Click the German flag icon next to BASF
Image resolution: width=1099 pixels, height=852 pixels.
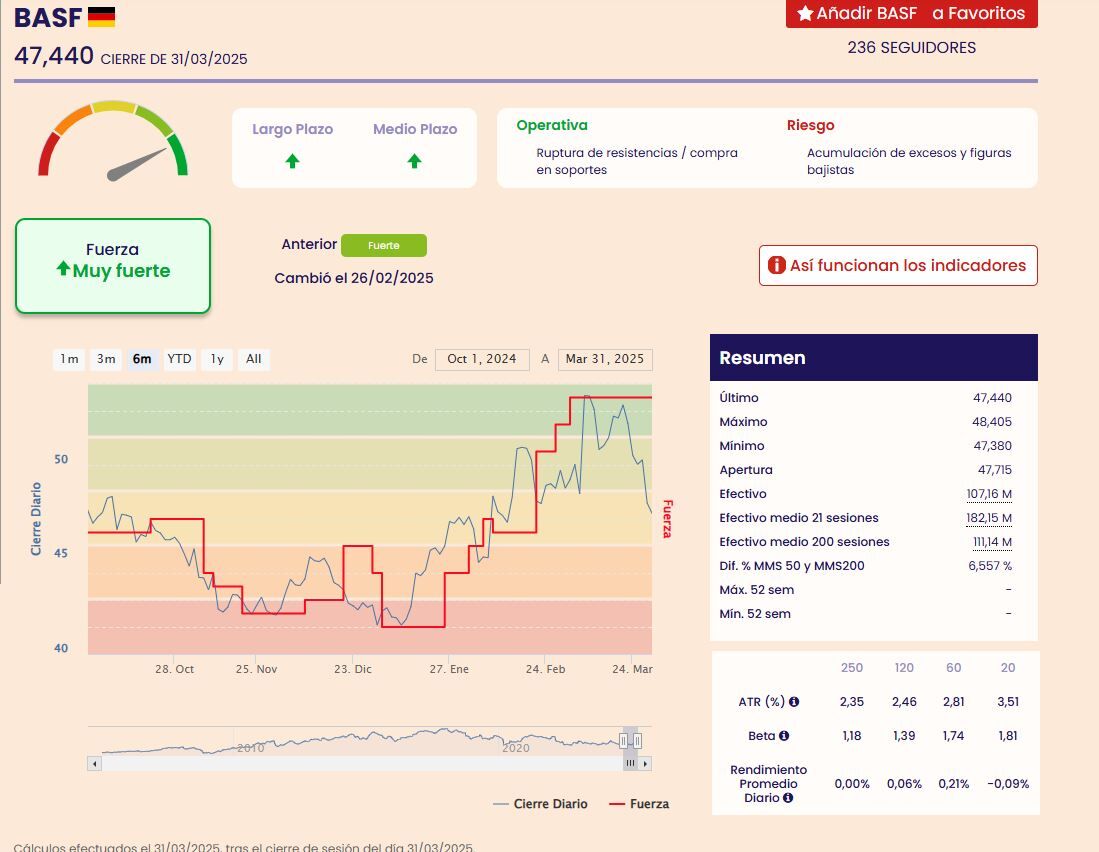click(102, 17)
